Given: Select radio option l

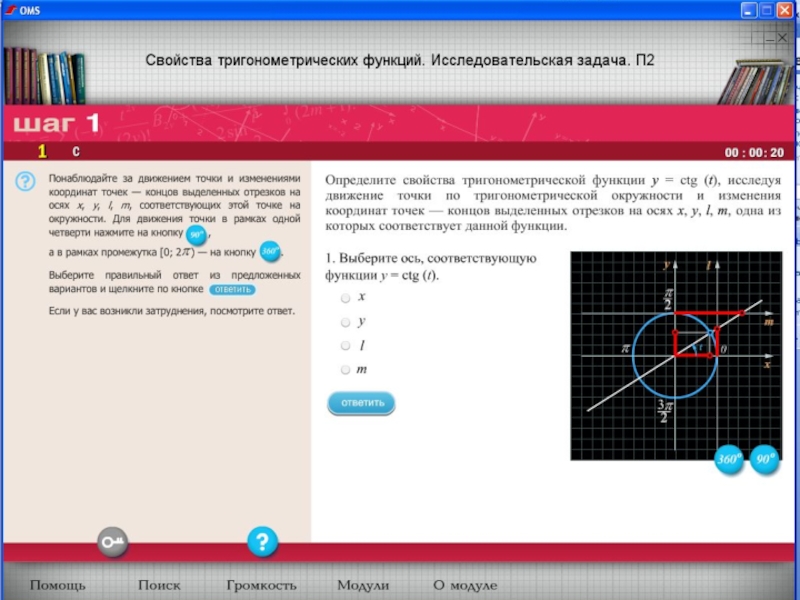Looking at the screenshot, I should click(x=345, y=346).
